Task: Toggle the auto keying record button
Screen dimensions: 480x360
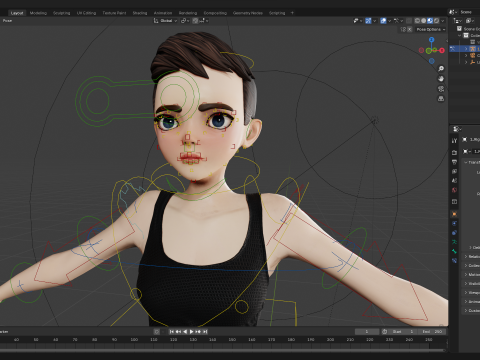Action: (x=157, y=332)
